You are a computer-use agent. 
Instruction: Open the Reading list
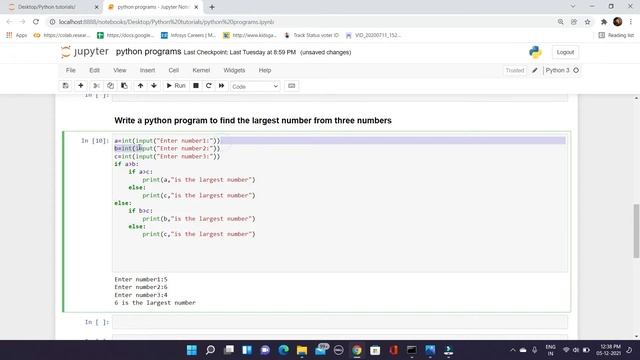click(616, 35)
